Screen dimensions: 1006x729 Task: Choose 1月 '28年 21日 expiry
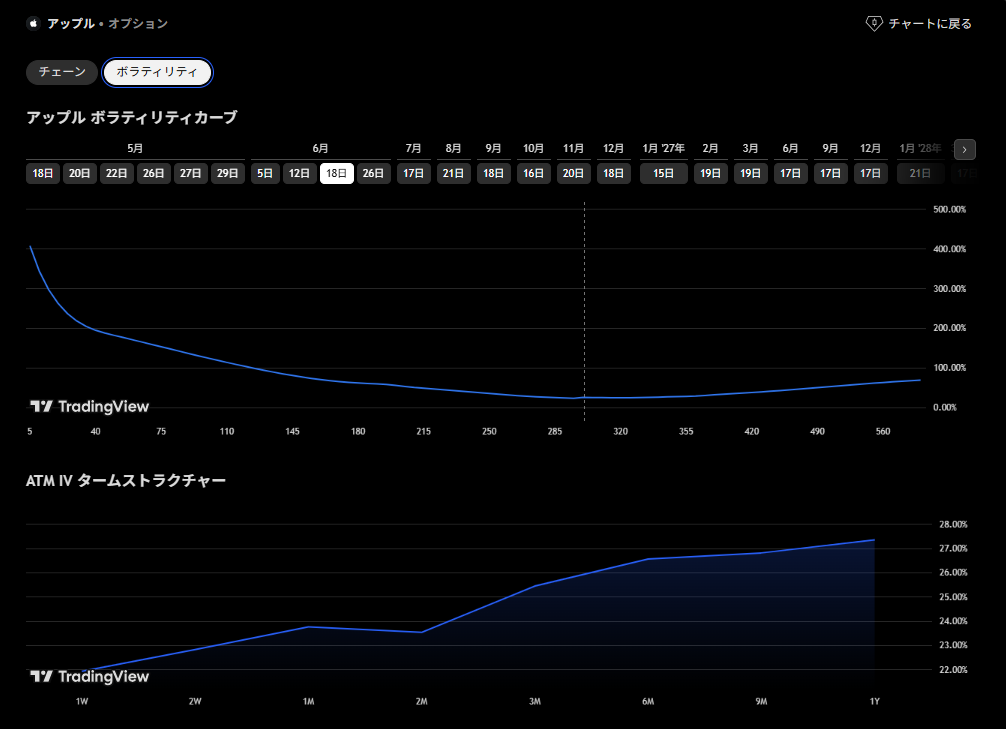tap(920, 173)
